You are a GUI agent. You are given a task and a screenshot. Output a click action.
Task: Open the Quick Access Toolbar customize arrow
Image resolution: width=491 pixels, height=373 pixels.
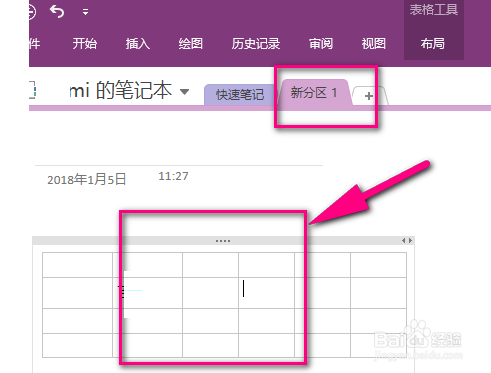click(x=86, y=12)
